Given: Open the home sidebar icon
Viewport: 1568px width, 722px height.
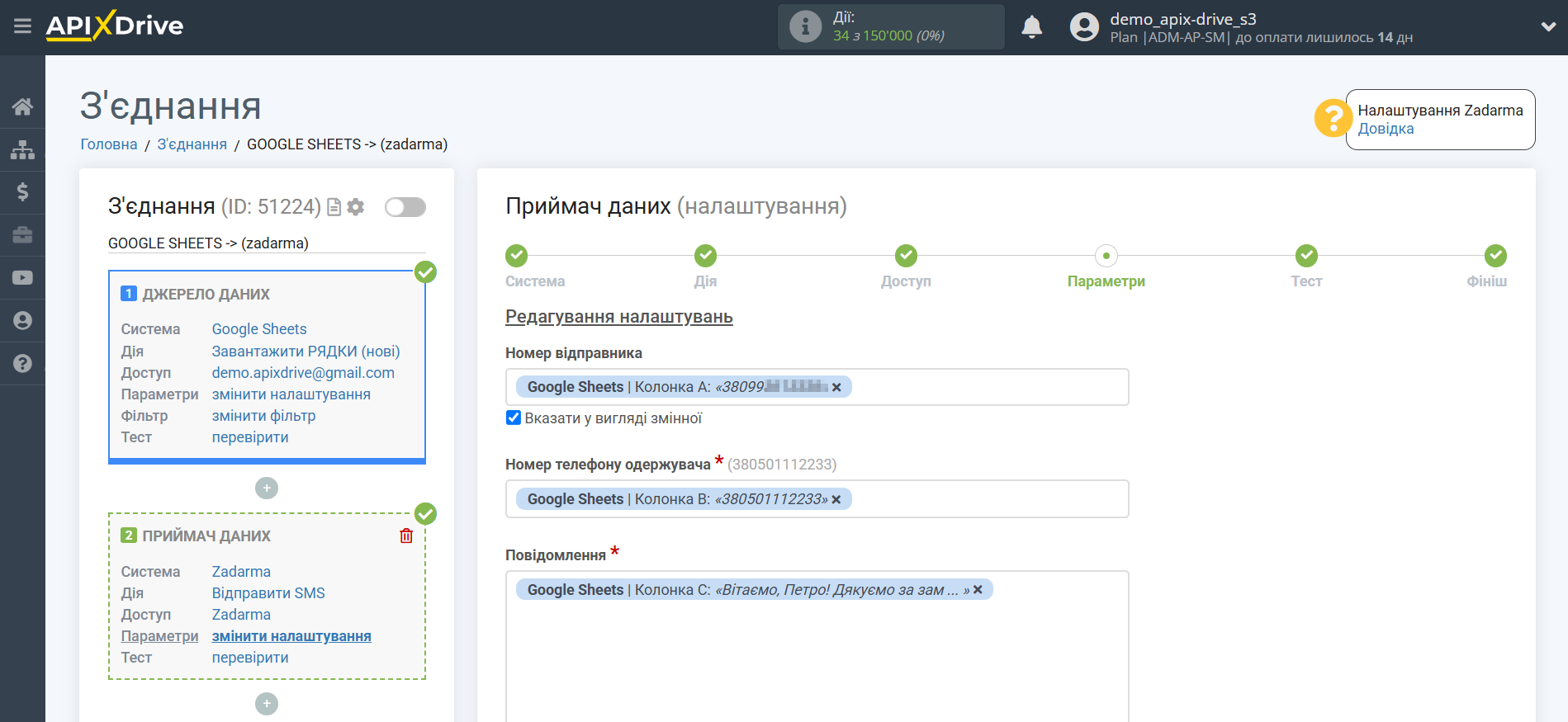Looking at the screenshot, I should (x=22, y=106).
